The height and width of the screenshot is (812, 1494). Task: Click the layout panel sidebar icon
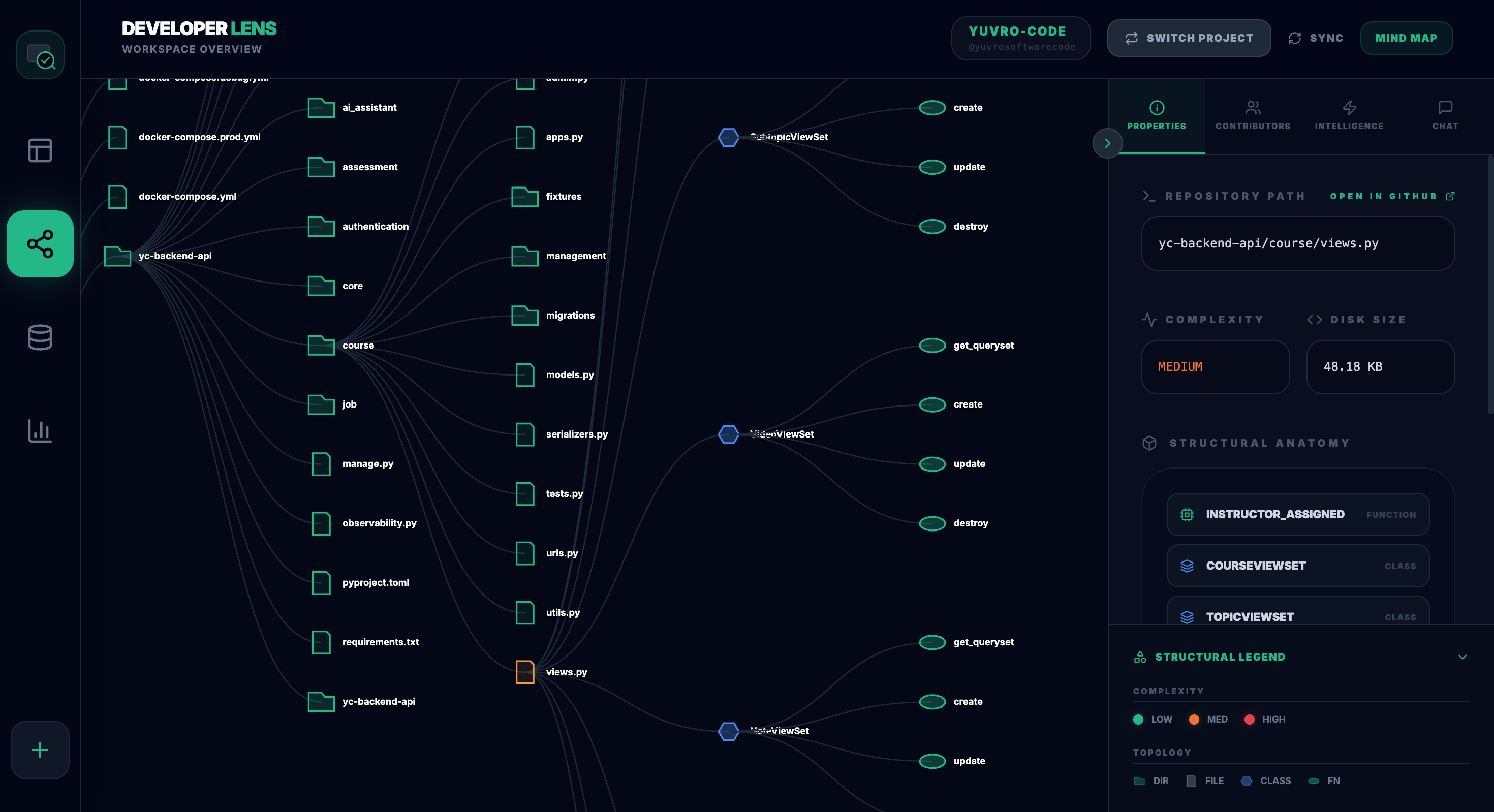click(40, 150)
